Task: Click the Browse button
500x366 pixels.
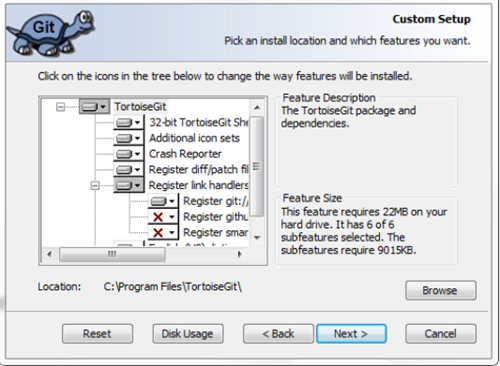Action: [x=441, y=290]
